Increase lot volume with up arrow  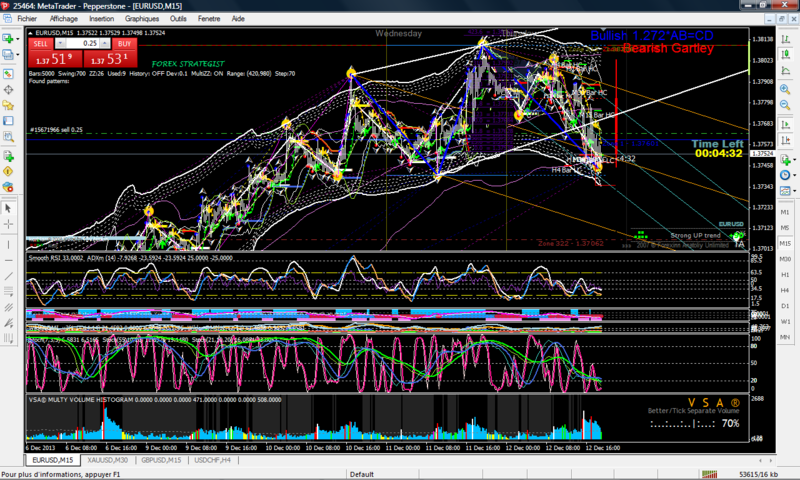coord(105,43)
